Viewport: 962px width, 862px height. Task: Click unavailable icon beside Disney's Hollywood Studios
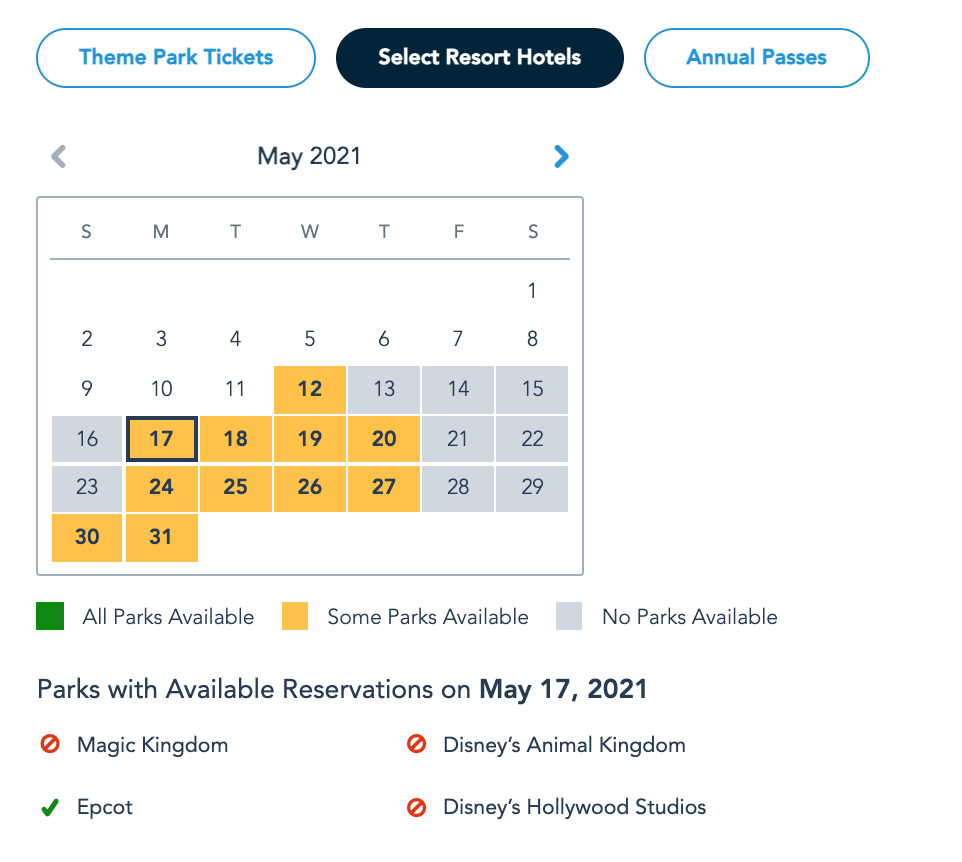pos(417,808)
